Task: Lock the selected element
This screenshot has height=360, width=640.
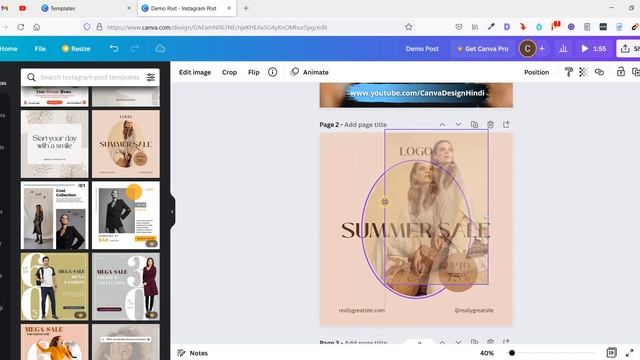Action: (620, 72)
